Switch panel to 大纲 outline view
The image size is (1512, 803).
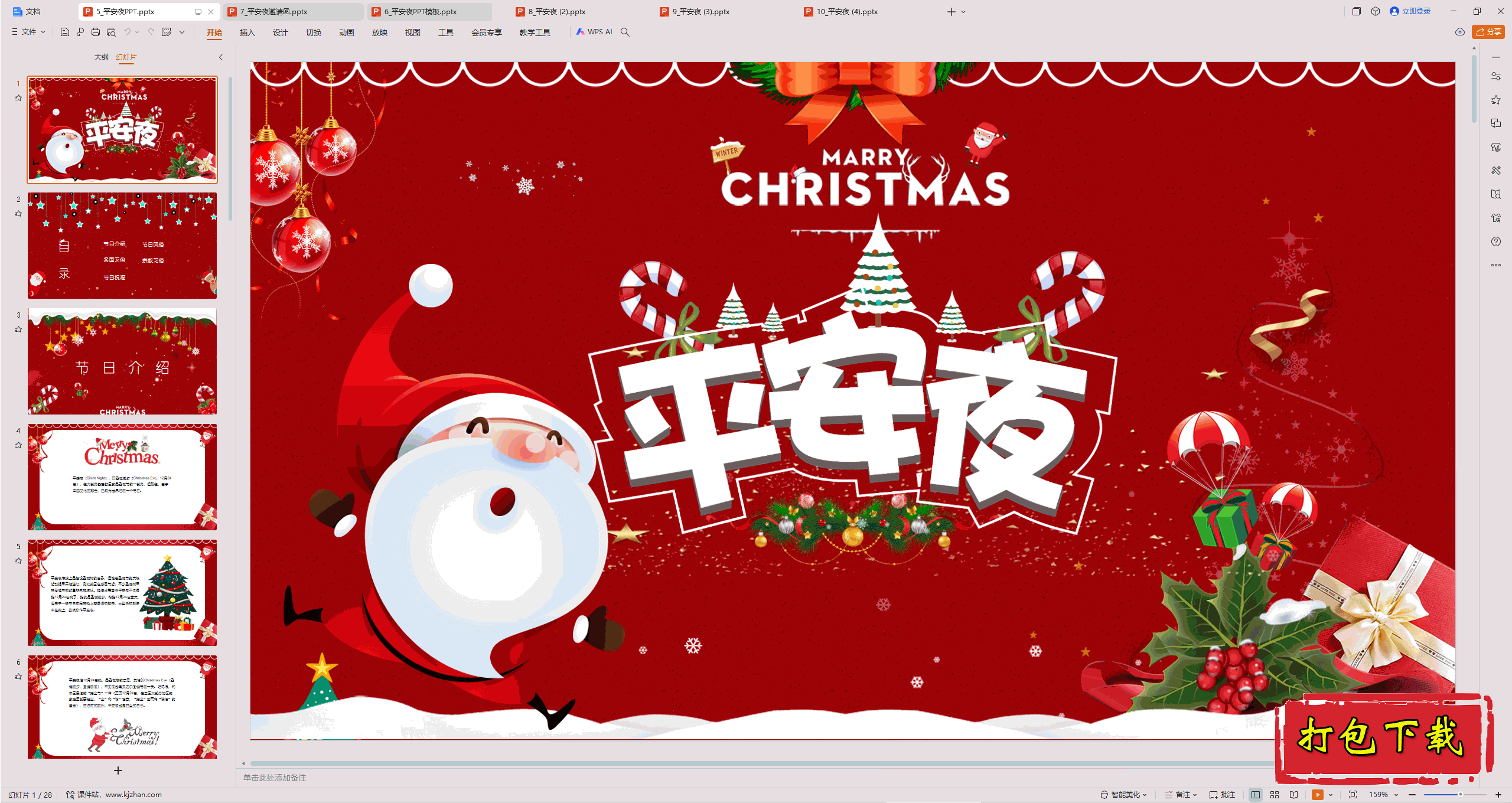pyautogui.click(x=102, y=57)
